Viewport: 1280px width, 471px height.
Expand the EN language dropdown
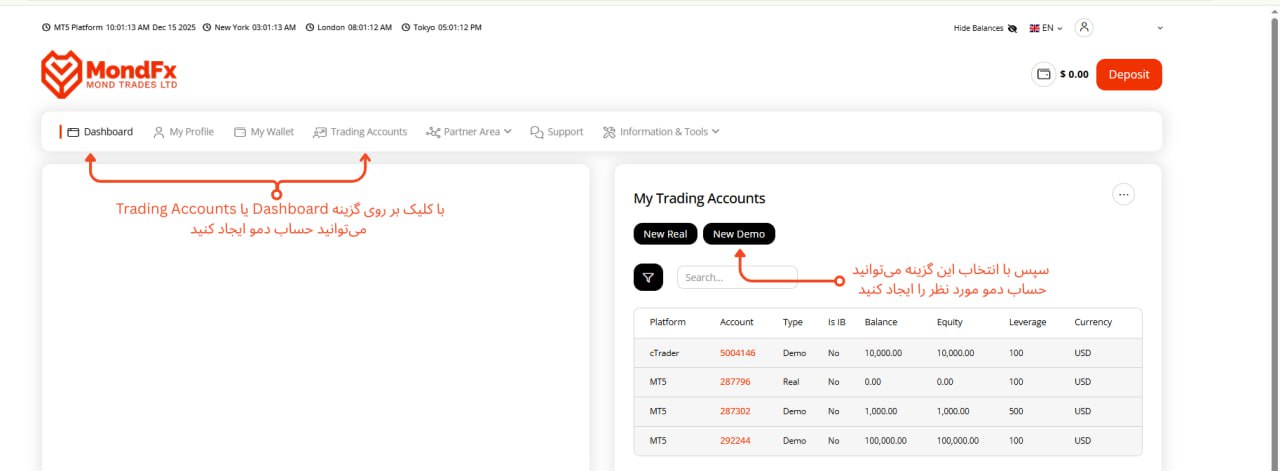tap(1046, 28)
